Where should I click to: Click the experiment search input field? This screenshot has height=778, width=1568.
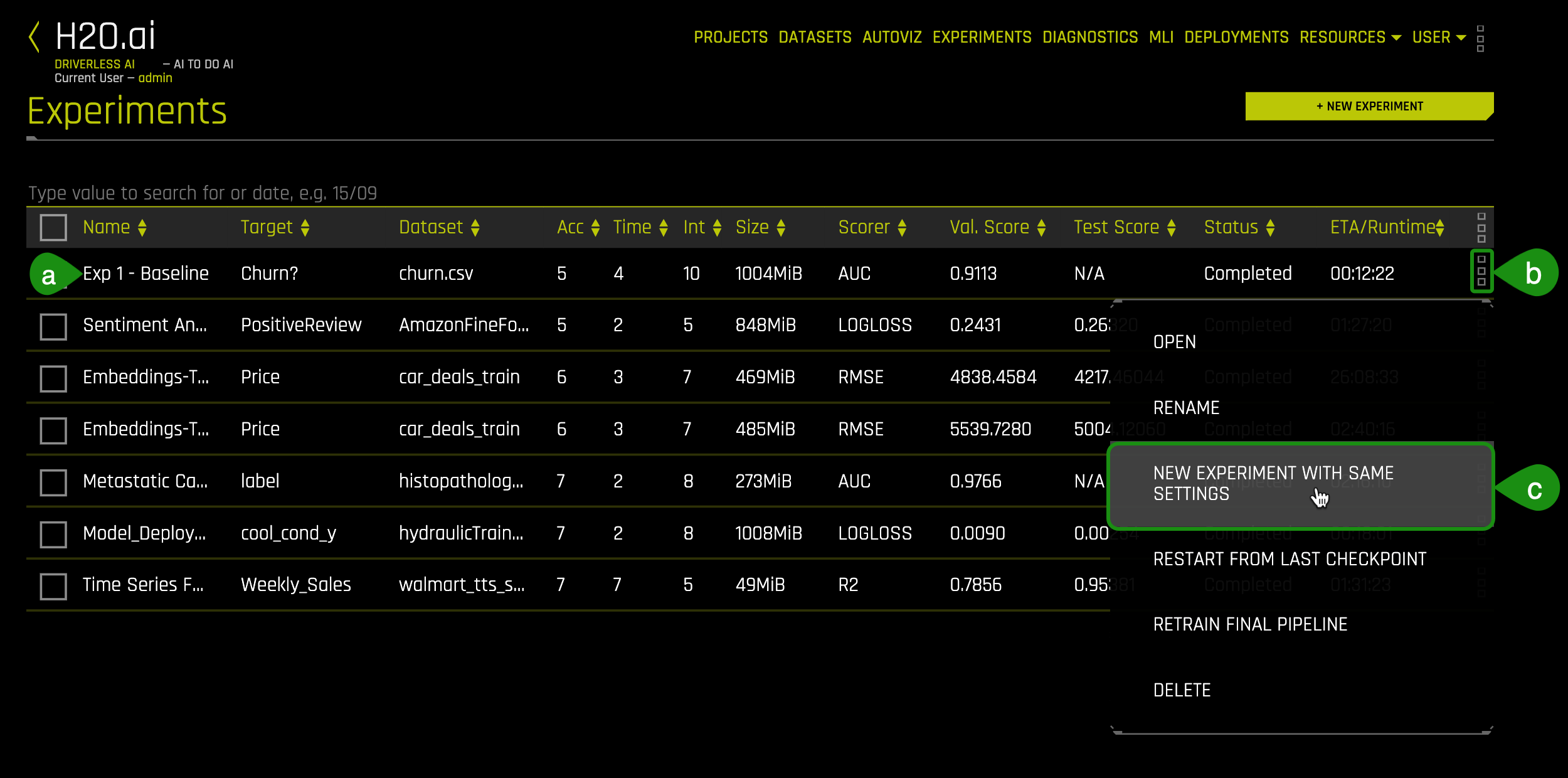point(760,193)
